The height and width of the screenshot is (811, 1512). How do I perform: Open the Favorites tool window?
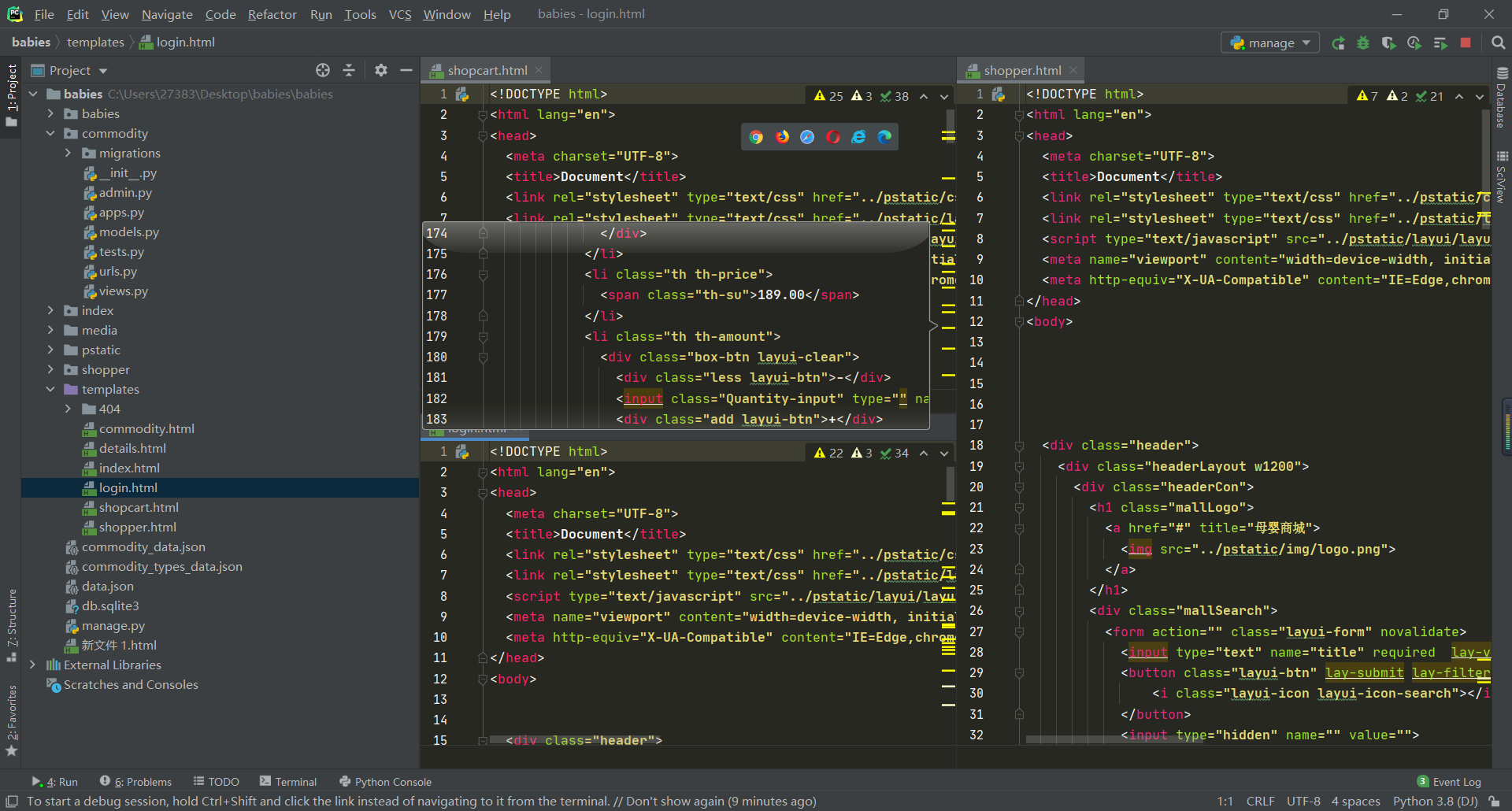[12, 720]
